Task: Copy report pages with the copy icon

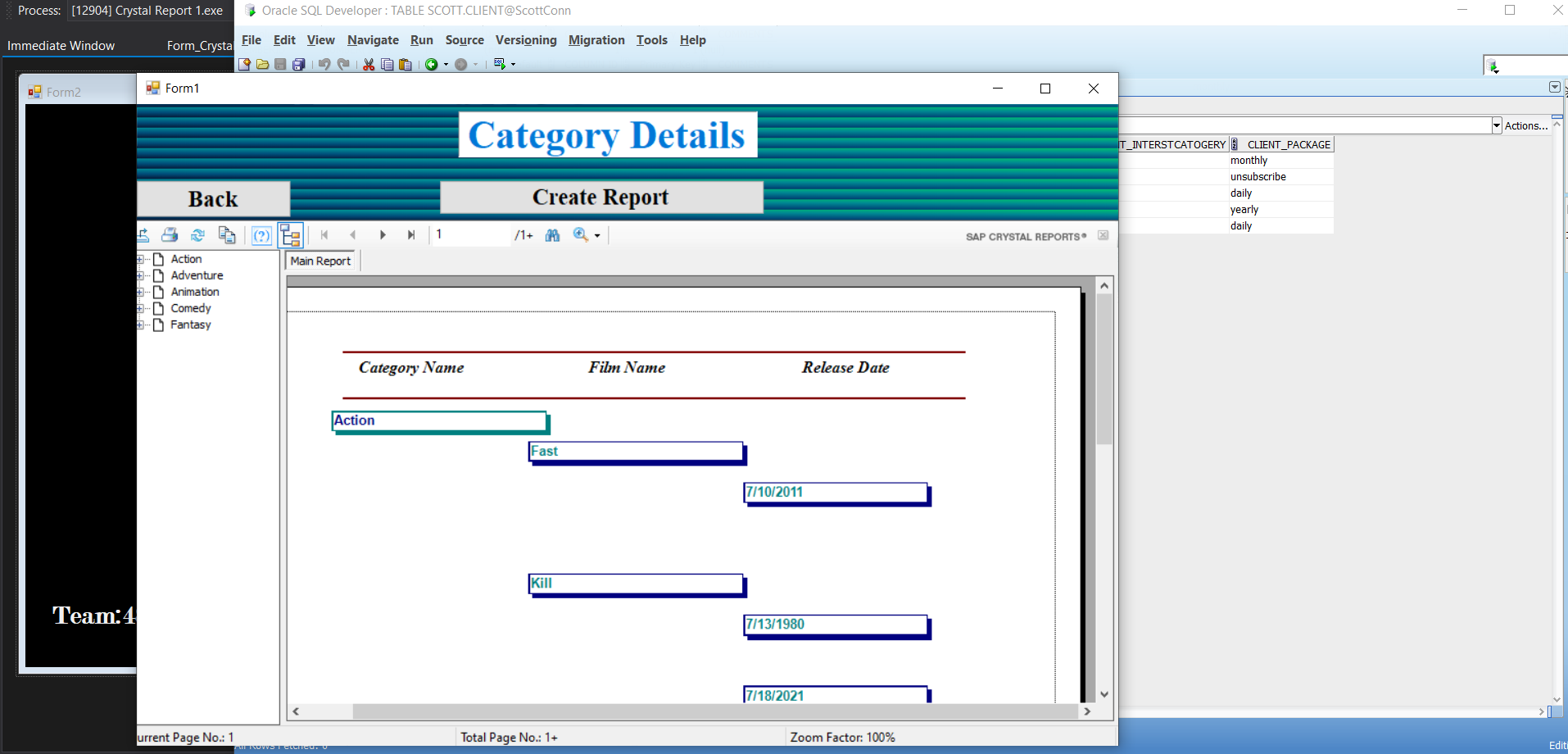Action: click(228, 234)
